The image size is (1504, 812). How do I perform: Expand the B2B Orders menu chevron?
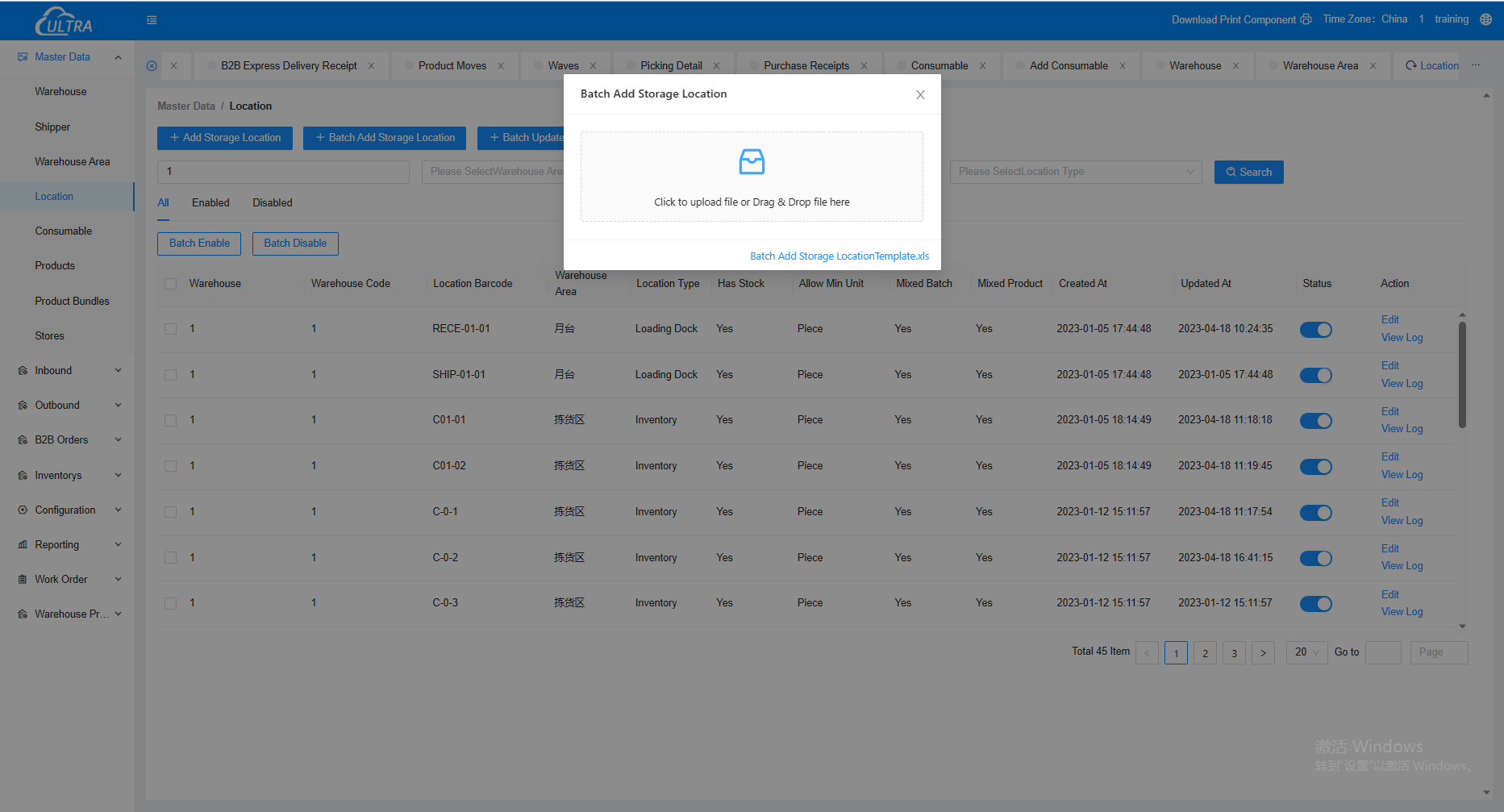pos(118,440)
